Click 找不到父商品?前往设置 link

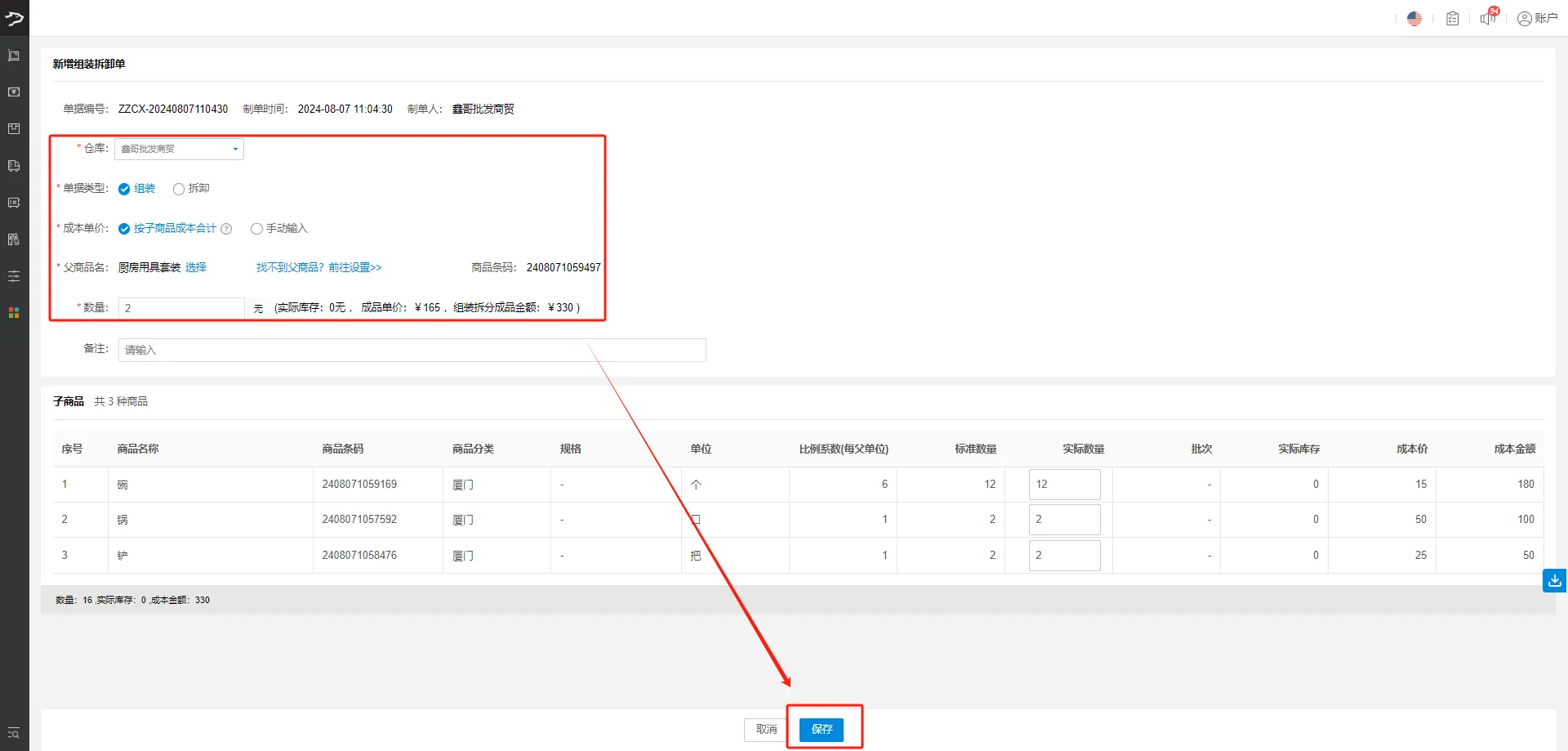click(x=318, y=268)
